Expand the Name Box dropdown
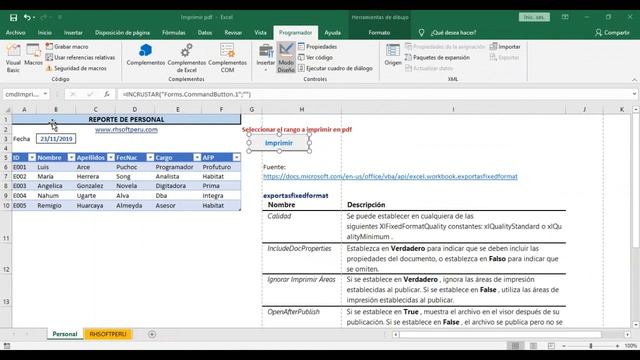640x360 pixels. [45, 94]
